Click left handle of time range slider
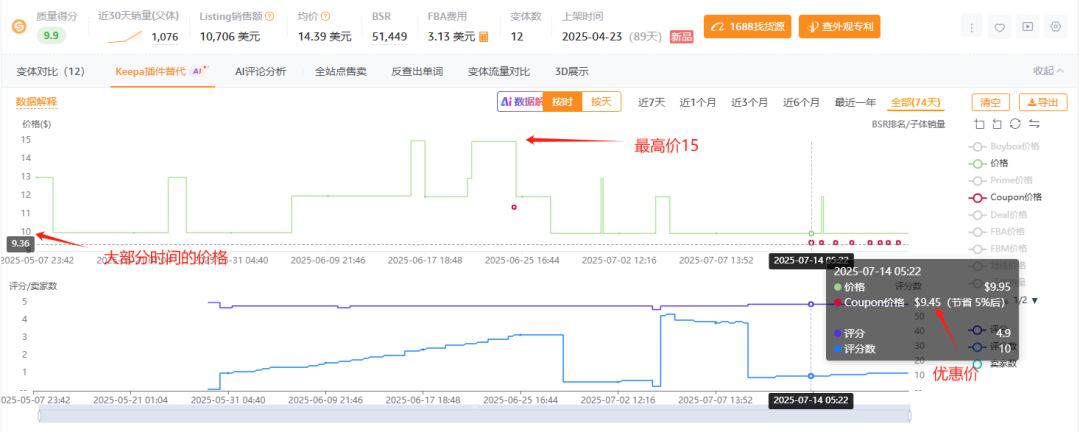 pos(40,415)
